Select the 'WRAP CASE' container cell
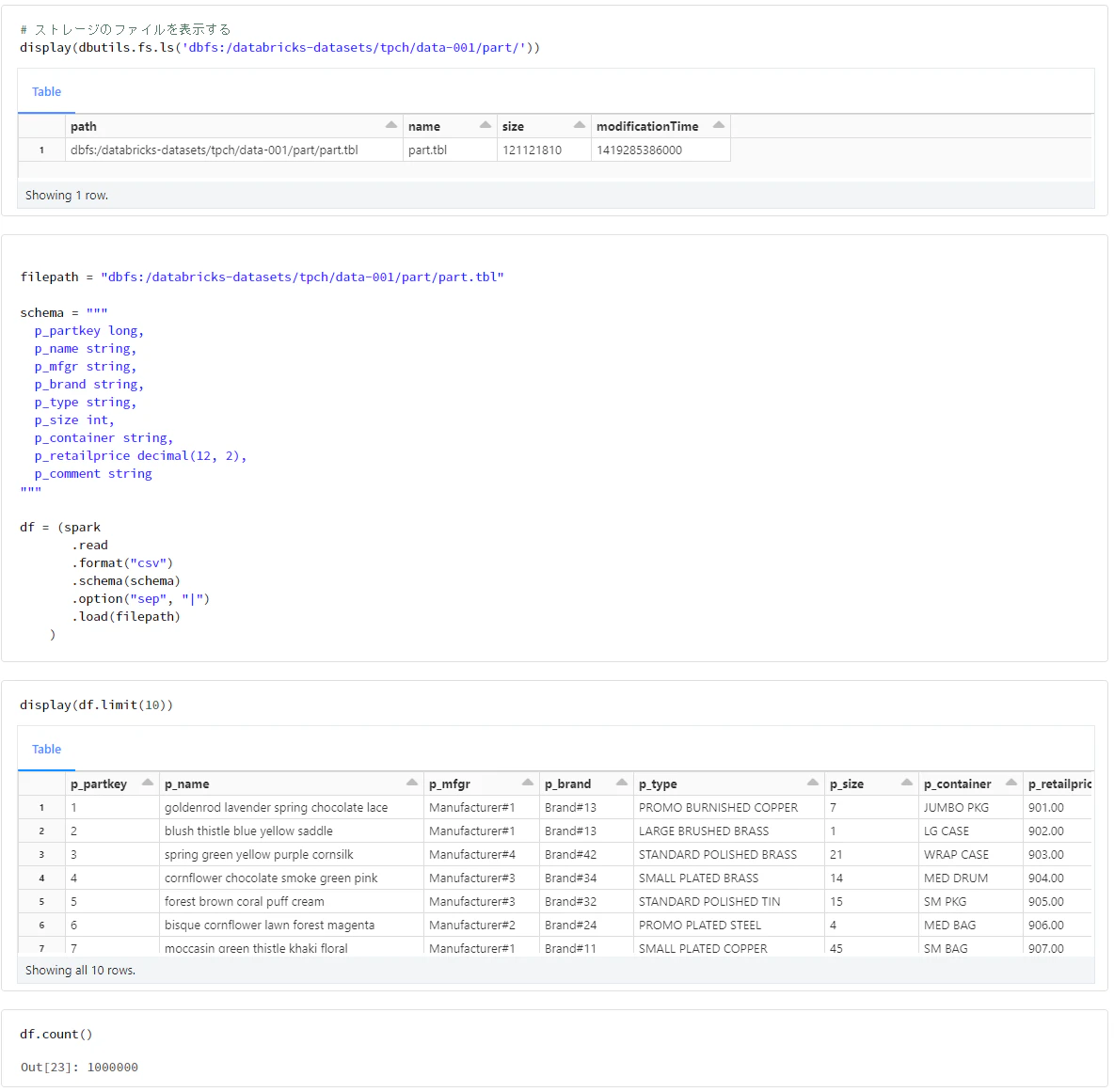Screen dimensions: 1114x1092 (x=970, y=854)
